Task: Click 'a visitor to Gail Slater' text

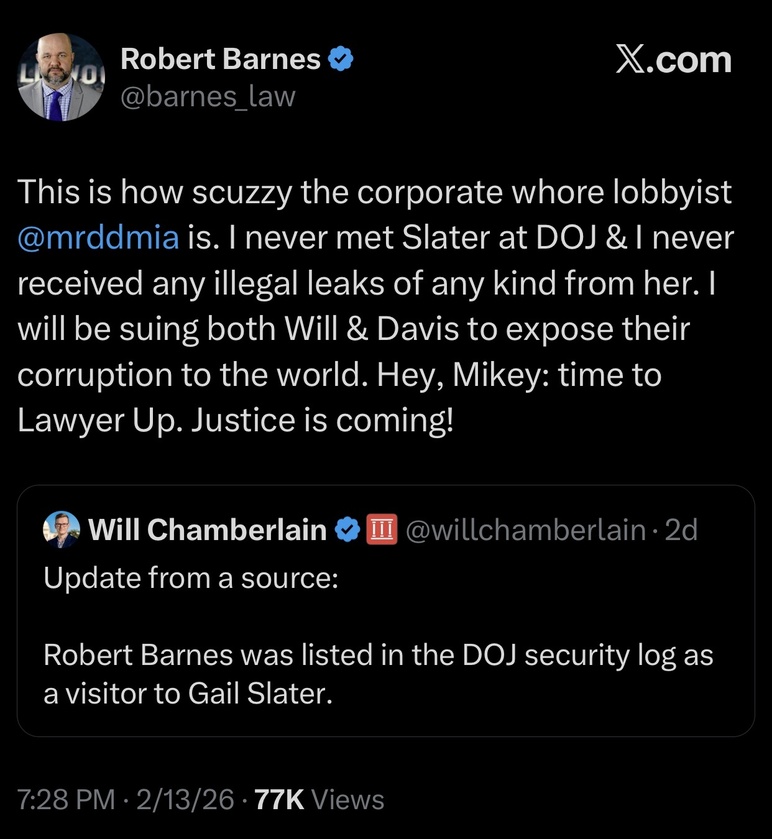Action: point(186,693)
